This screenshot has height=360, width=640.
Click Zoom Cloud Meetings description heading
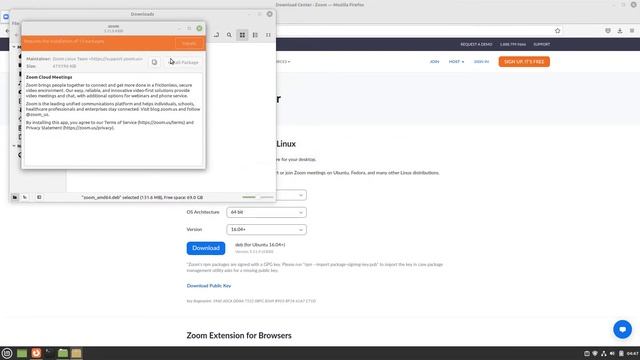point(49,77)
